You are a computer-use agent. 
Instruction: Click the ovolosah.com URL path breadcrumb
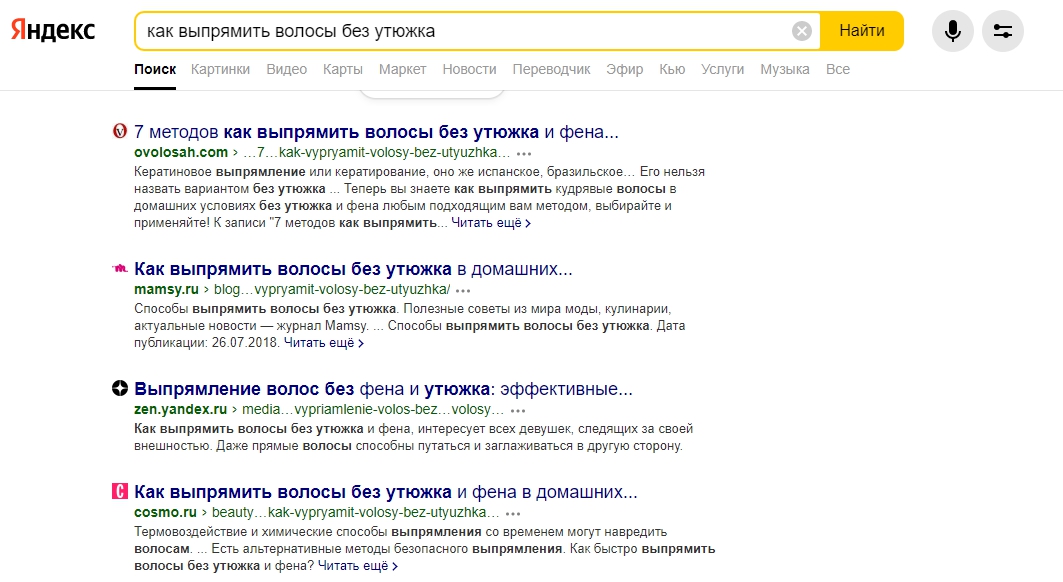[x=376, y=153]
